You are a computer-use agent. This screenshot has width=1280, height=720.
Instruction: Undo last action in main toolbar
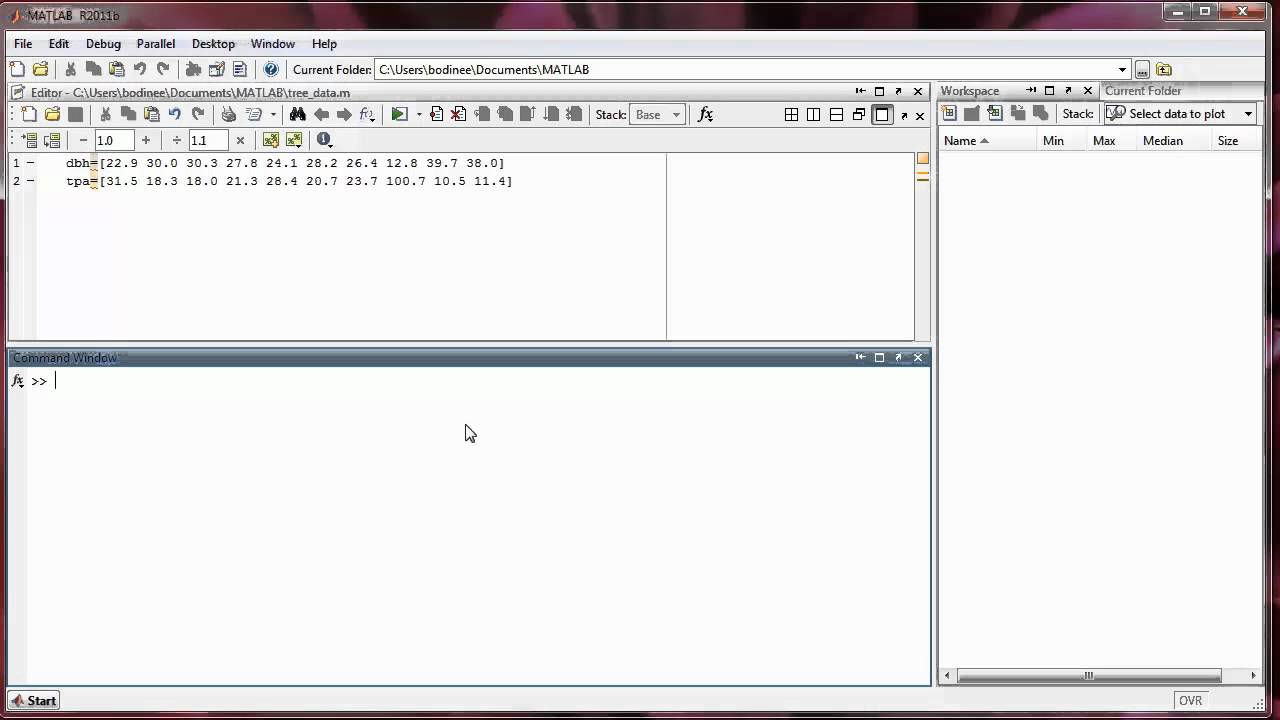coord(140,69)
